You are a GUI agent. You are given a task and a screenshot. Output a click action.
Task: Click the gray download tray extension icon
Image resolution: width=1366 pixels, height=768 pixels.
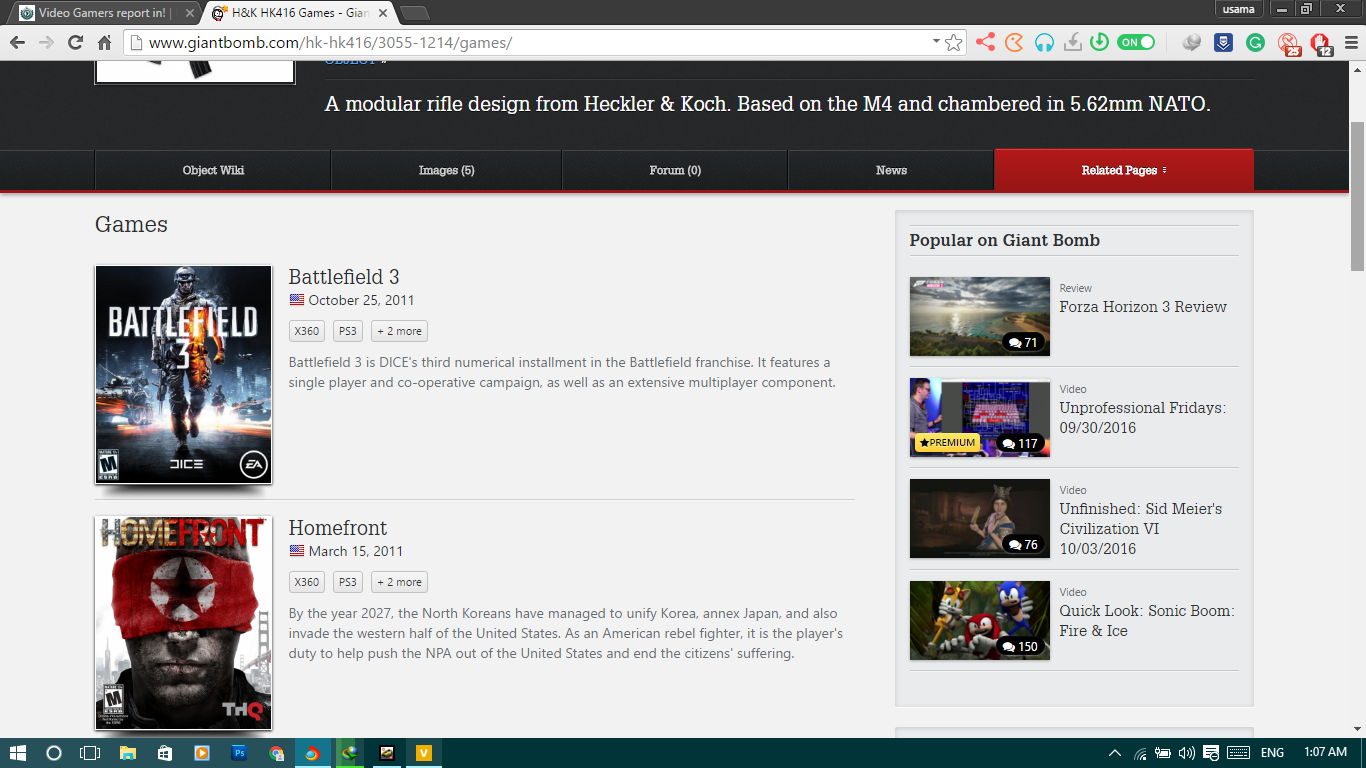click(x=1072, y=42)
